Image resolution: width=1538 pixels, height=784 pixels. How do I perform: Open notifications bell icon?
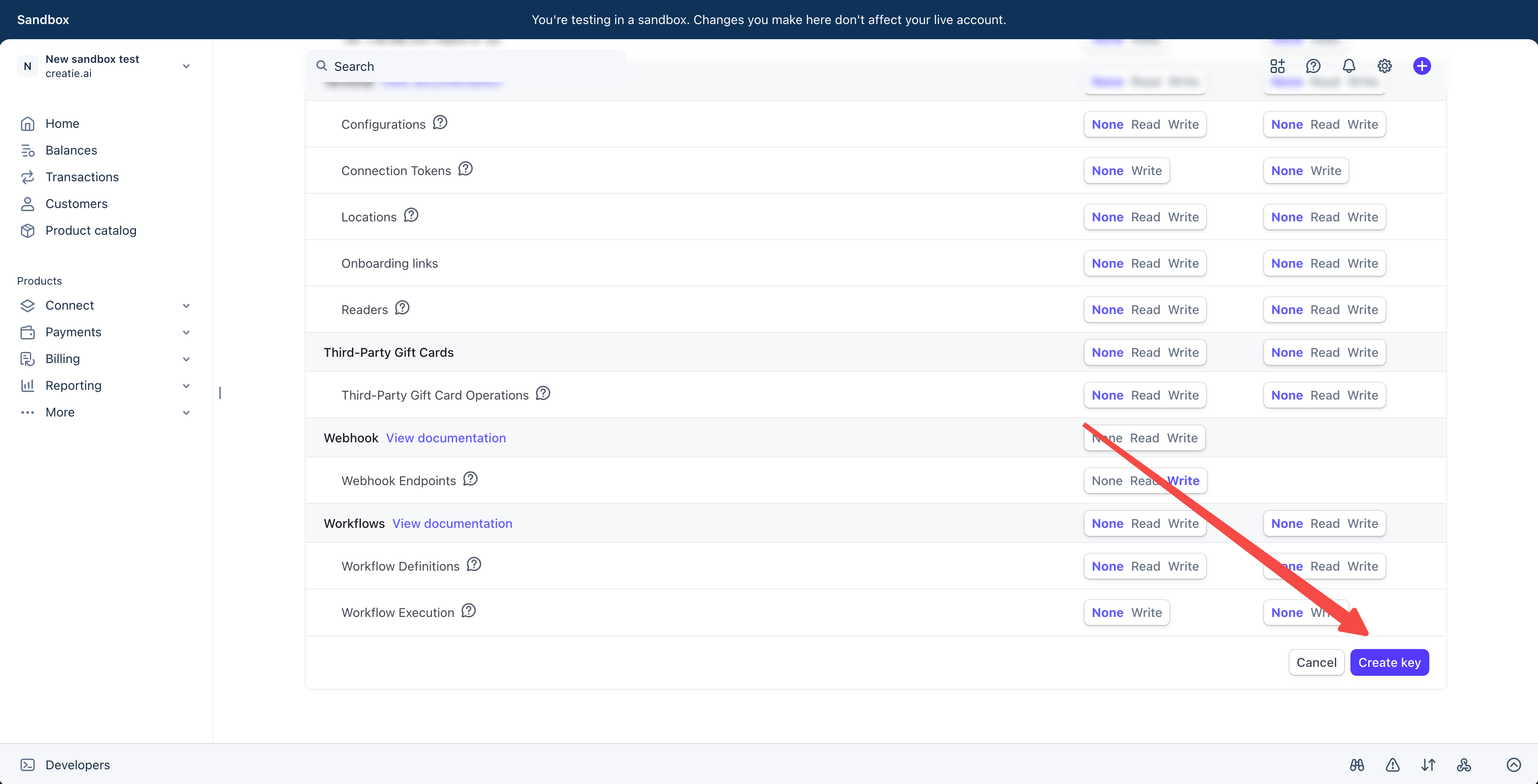(1349, 66)
